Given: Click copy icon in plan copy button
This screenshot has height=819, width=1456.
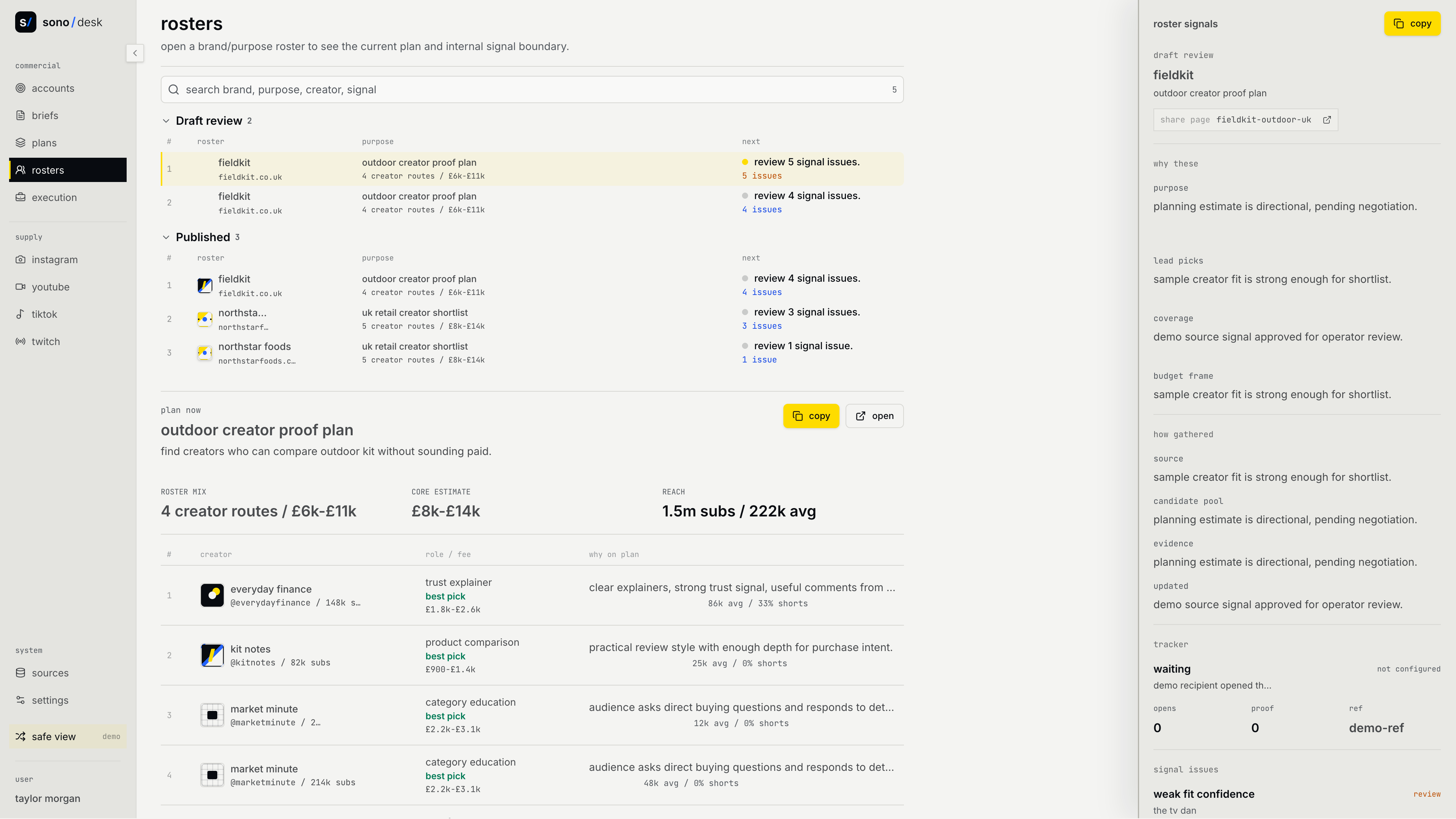Looking at the screenshot, I should (x=797, y=416).
